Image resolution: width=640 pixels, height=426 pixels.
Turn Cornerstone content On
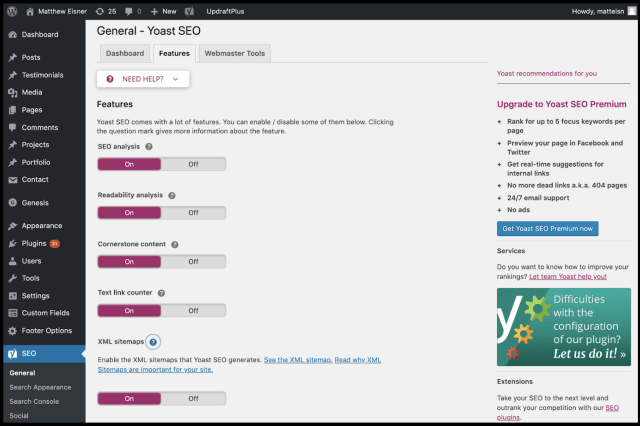(x=129, y=262)
